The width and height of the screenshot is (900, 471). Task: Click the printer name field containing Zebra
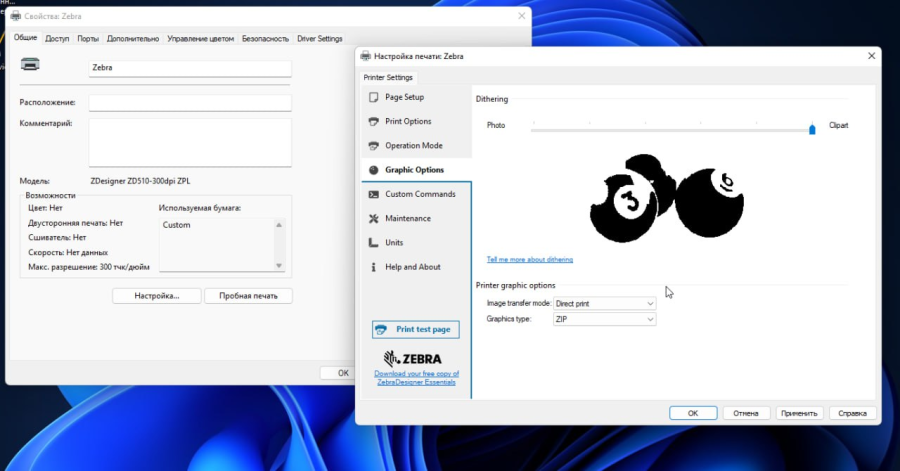coord(190,68)
